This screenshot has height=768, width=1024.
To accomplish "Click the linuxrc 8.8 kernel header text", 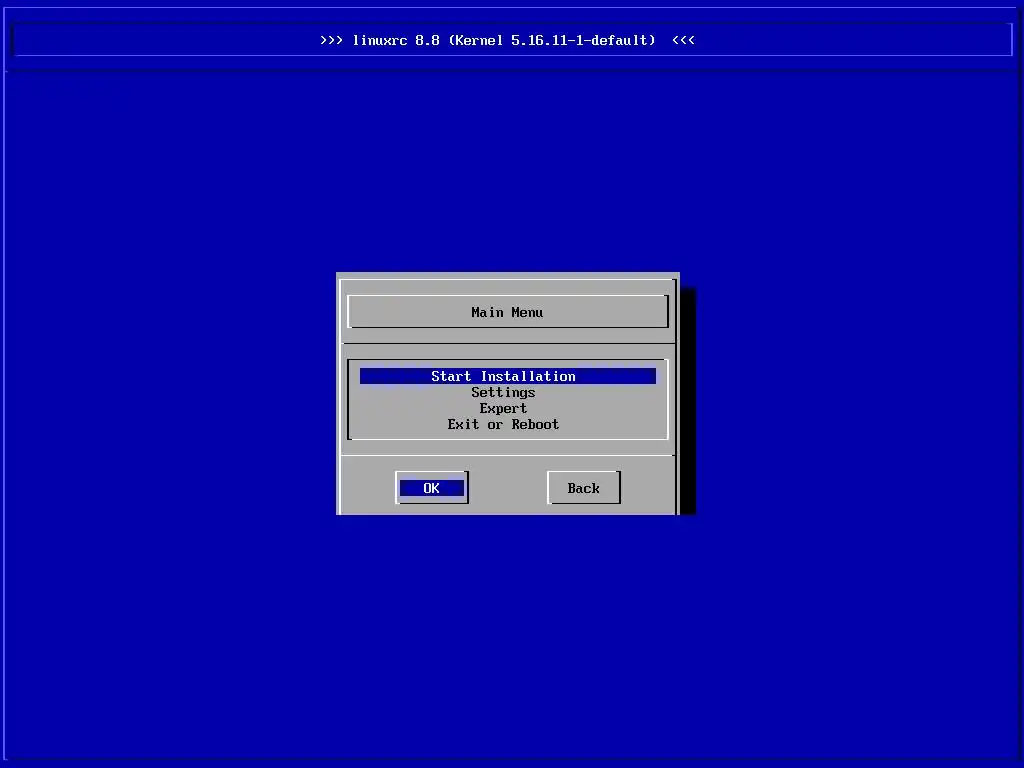I will tap(507, 40).
